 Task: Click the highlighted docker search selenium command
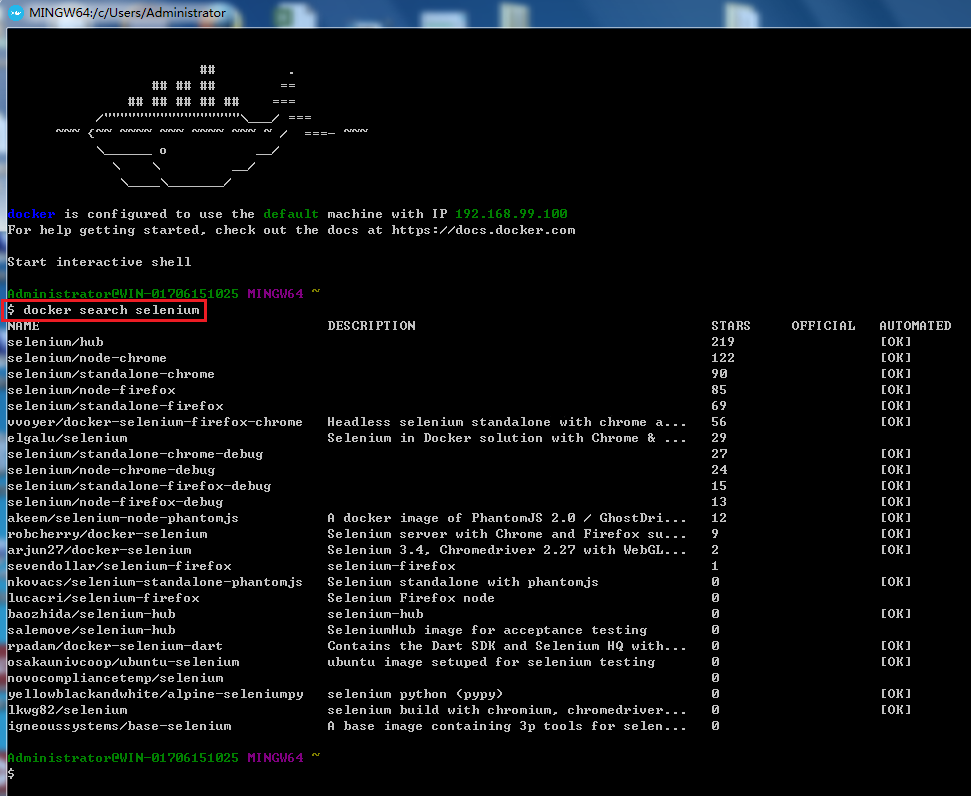[x=104, y=310]
